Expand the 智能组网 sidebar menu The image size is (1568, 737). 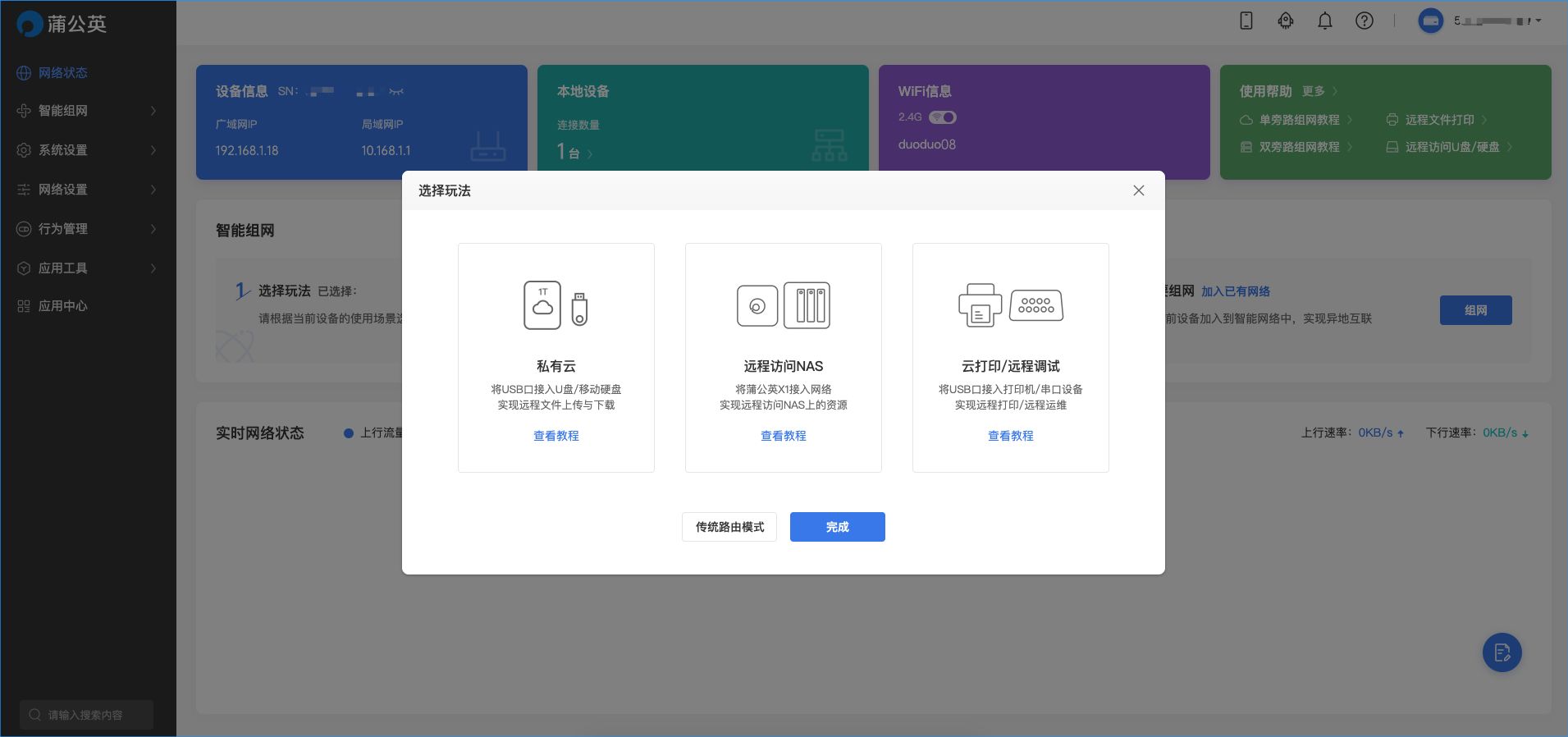tap(88, 111)
